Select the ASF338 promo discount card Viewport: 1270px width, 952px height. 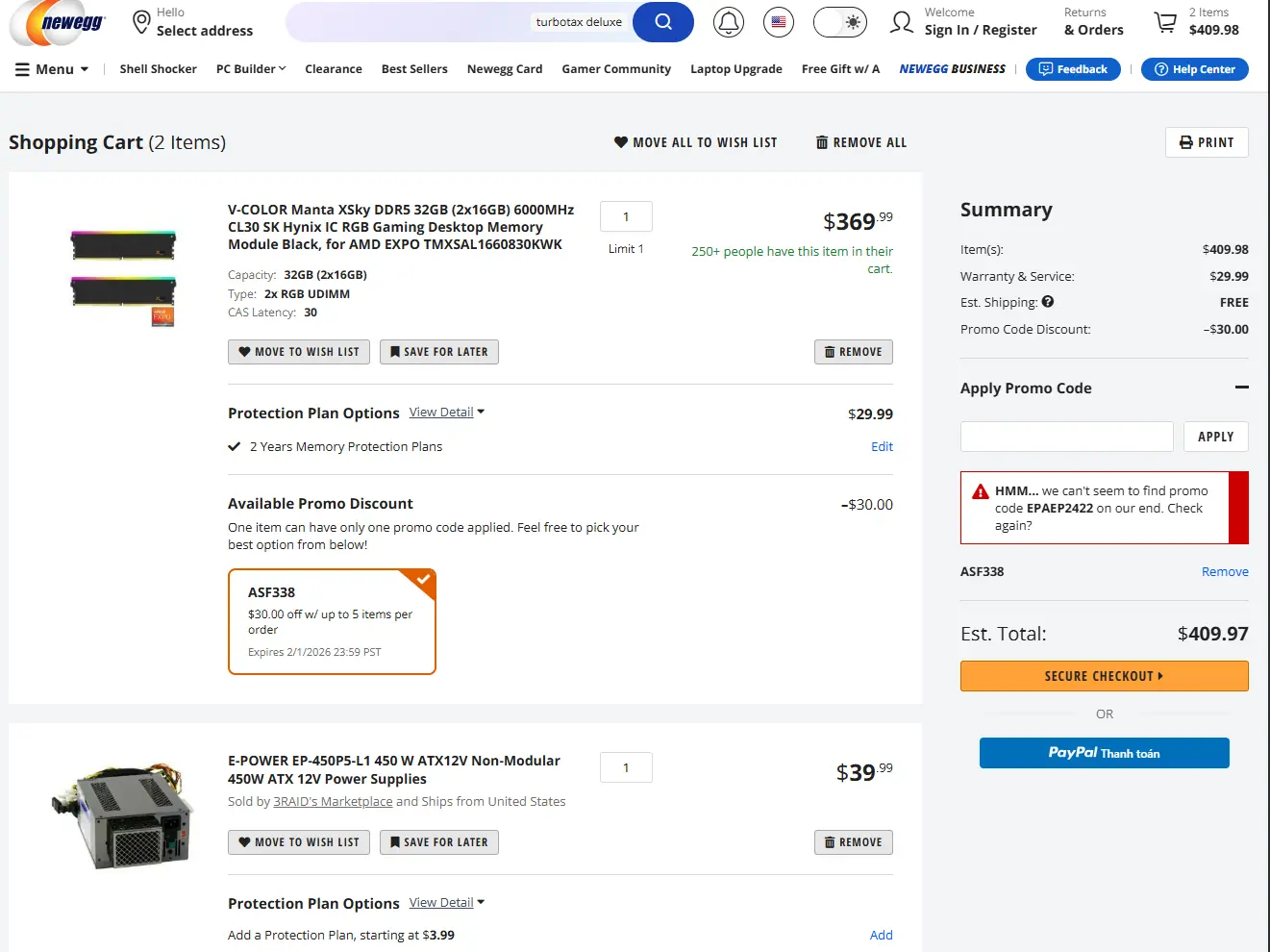pos(332,621)
